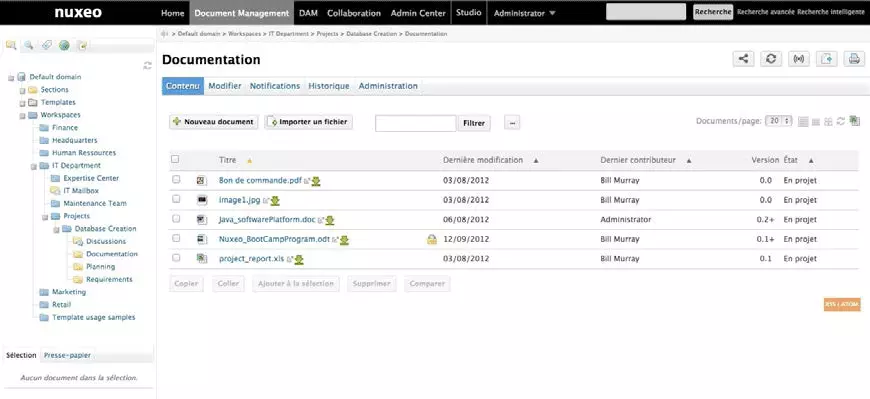Download Image1.jpg using green arrow icon
This screenshot has width=870, height=399.
click(275, 200)
